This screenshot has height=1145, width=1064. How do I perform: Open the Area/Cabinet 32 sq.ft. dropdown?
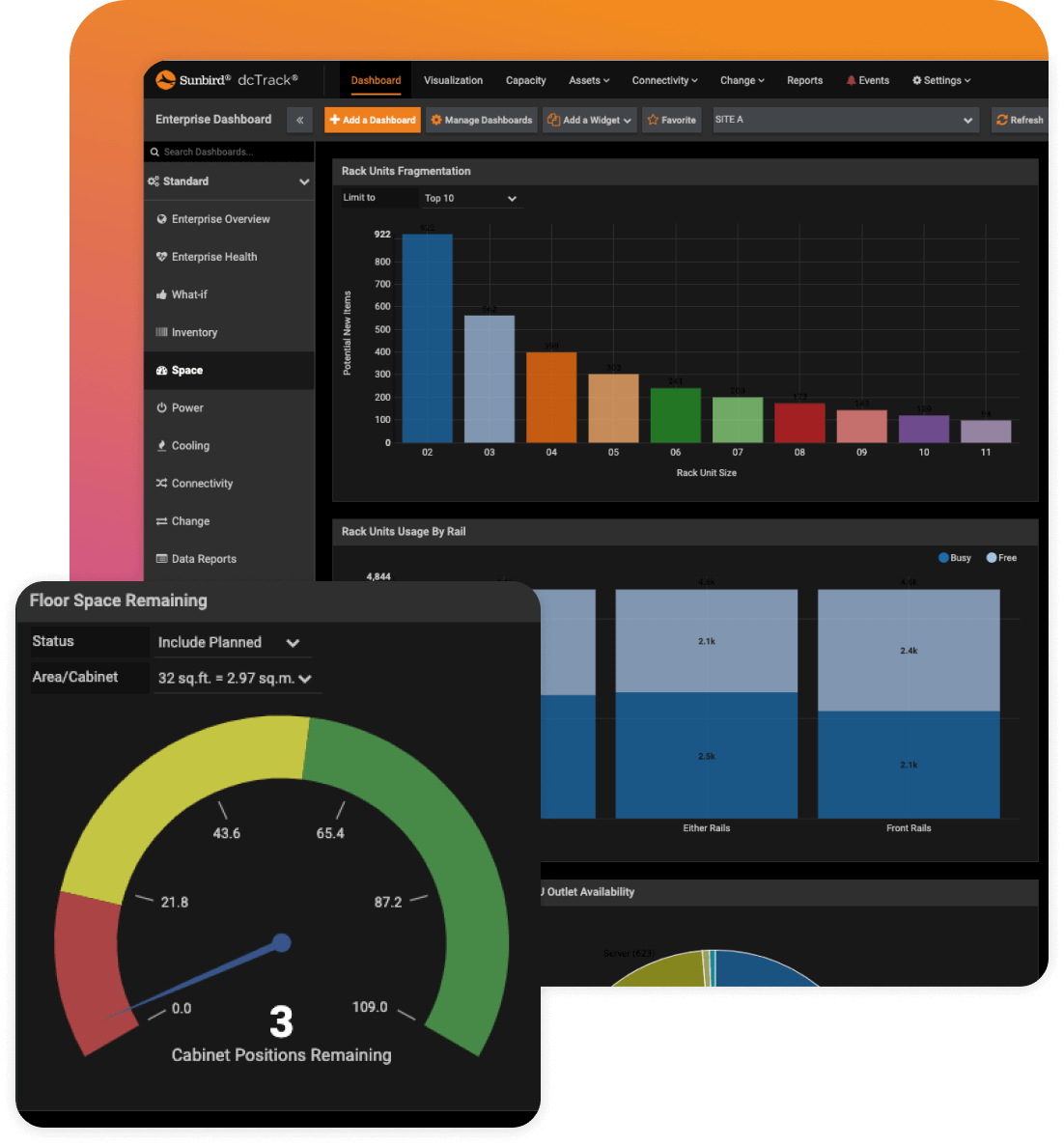point(237,679)
